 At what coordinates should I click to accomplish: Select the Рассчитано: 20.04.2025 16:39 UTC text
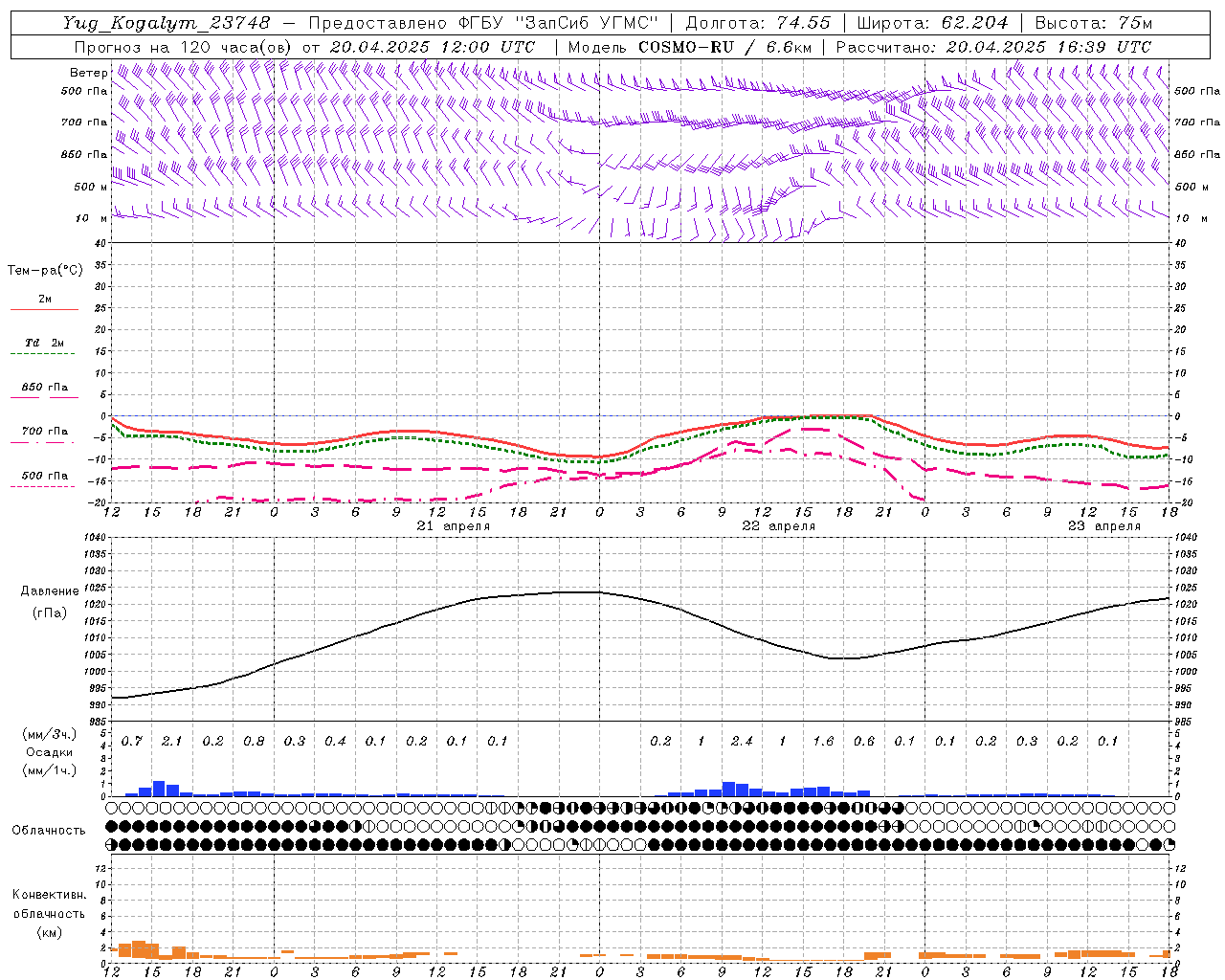[993, 47]
